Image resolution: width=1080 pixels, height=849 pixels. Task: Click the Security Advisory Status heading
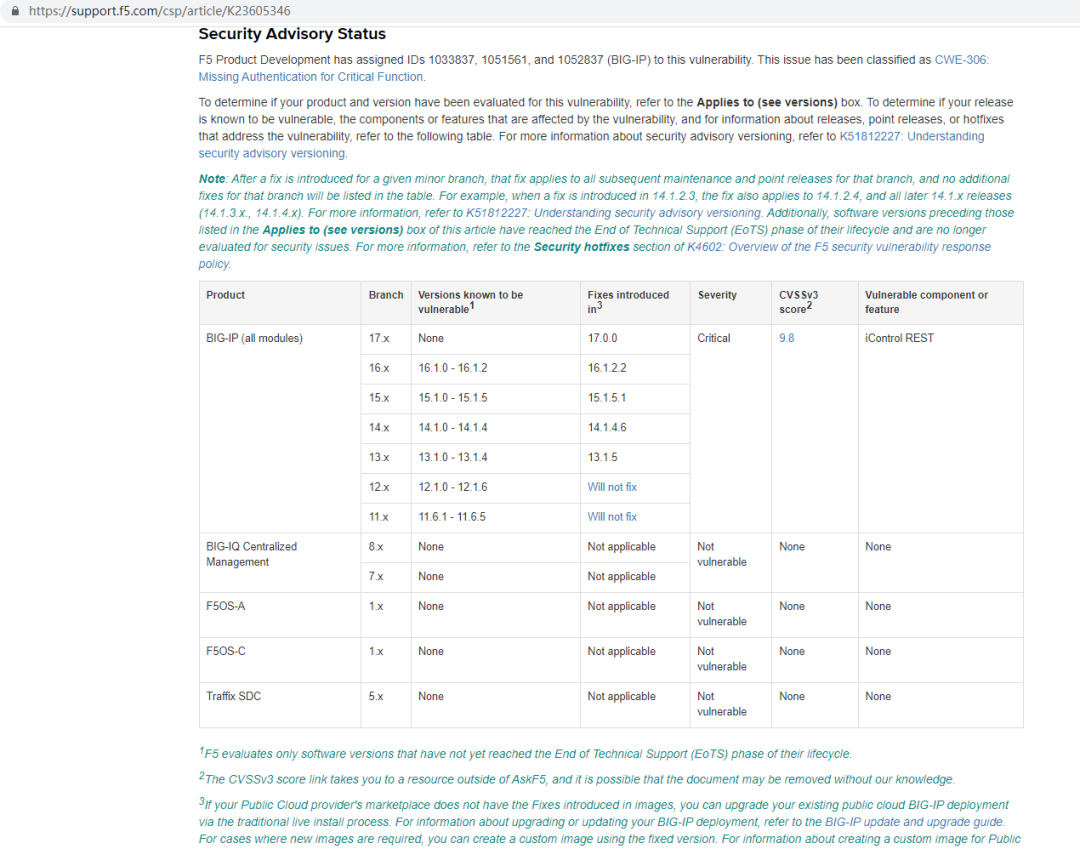point(292,34)
